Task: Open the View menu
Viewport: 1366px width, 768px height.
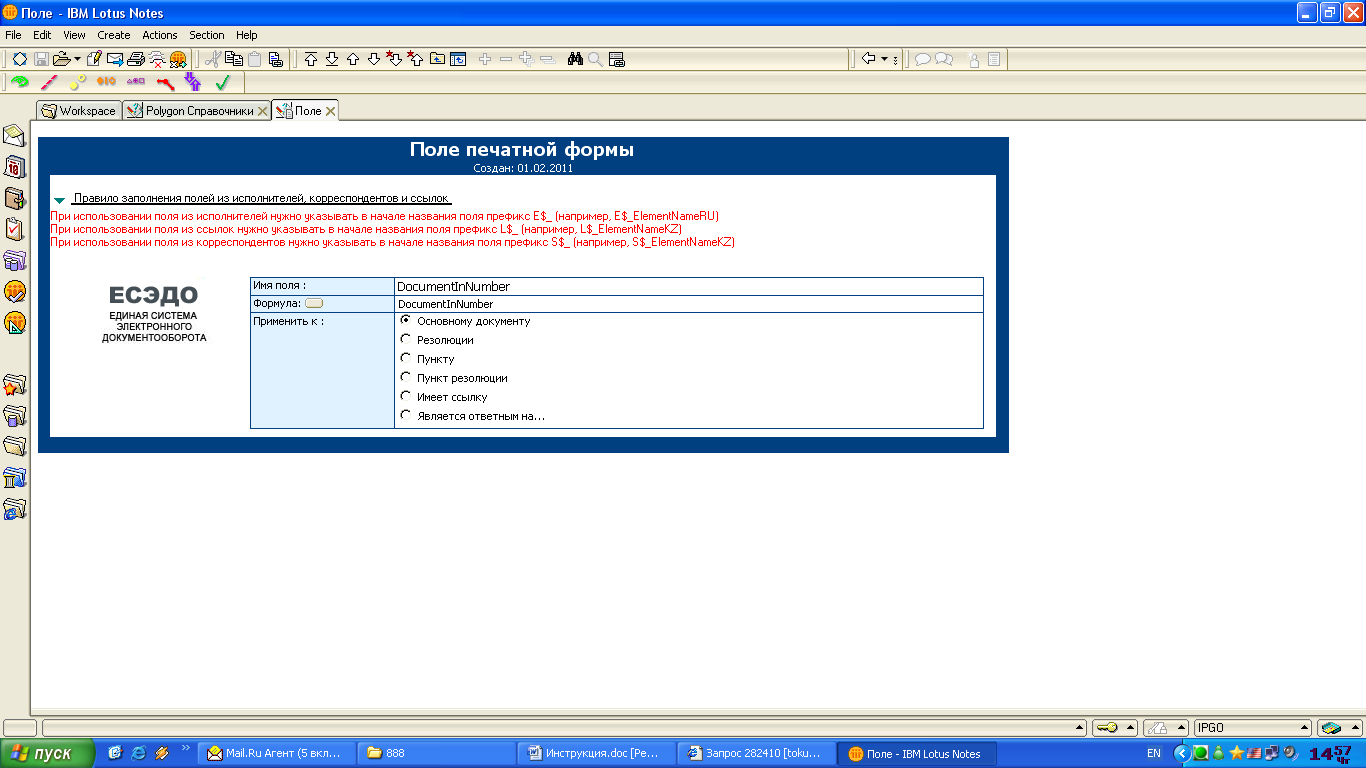Action: (x=75, y=35)
